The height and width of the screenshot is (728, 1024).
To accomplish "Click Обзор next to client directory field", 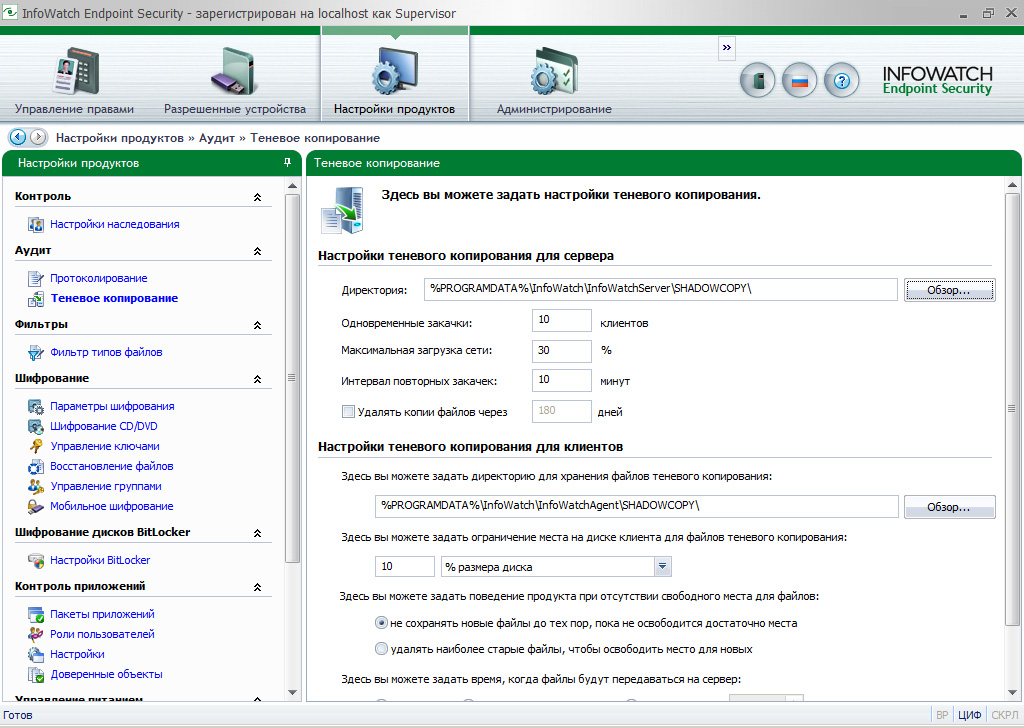I will pyautogui.click(x=950, y=507).
